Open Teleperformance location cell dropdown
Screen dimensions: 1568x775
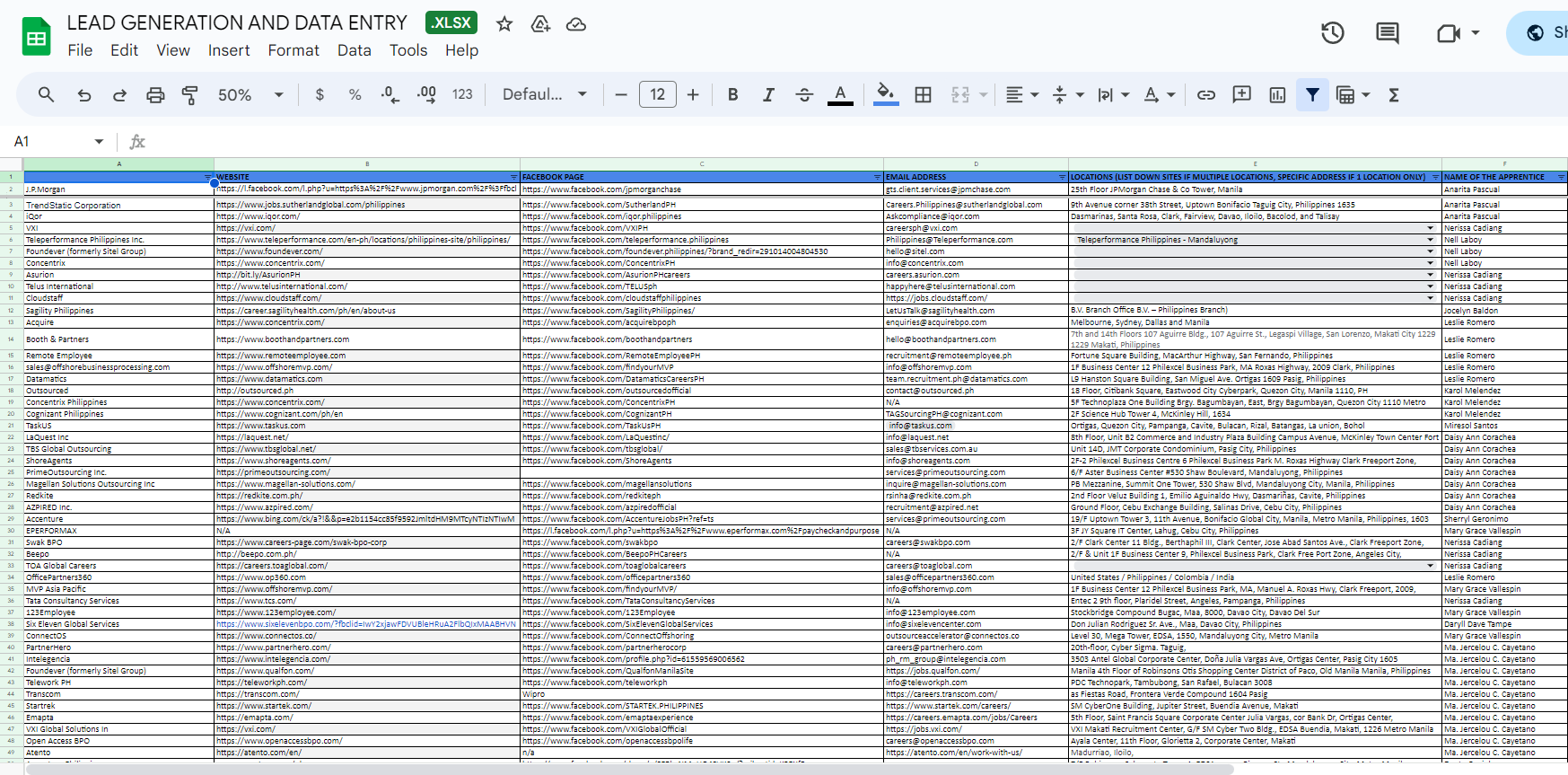click(1431, 240)
